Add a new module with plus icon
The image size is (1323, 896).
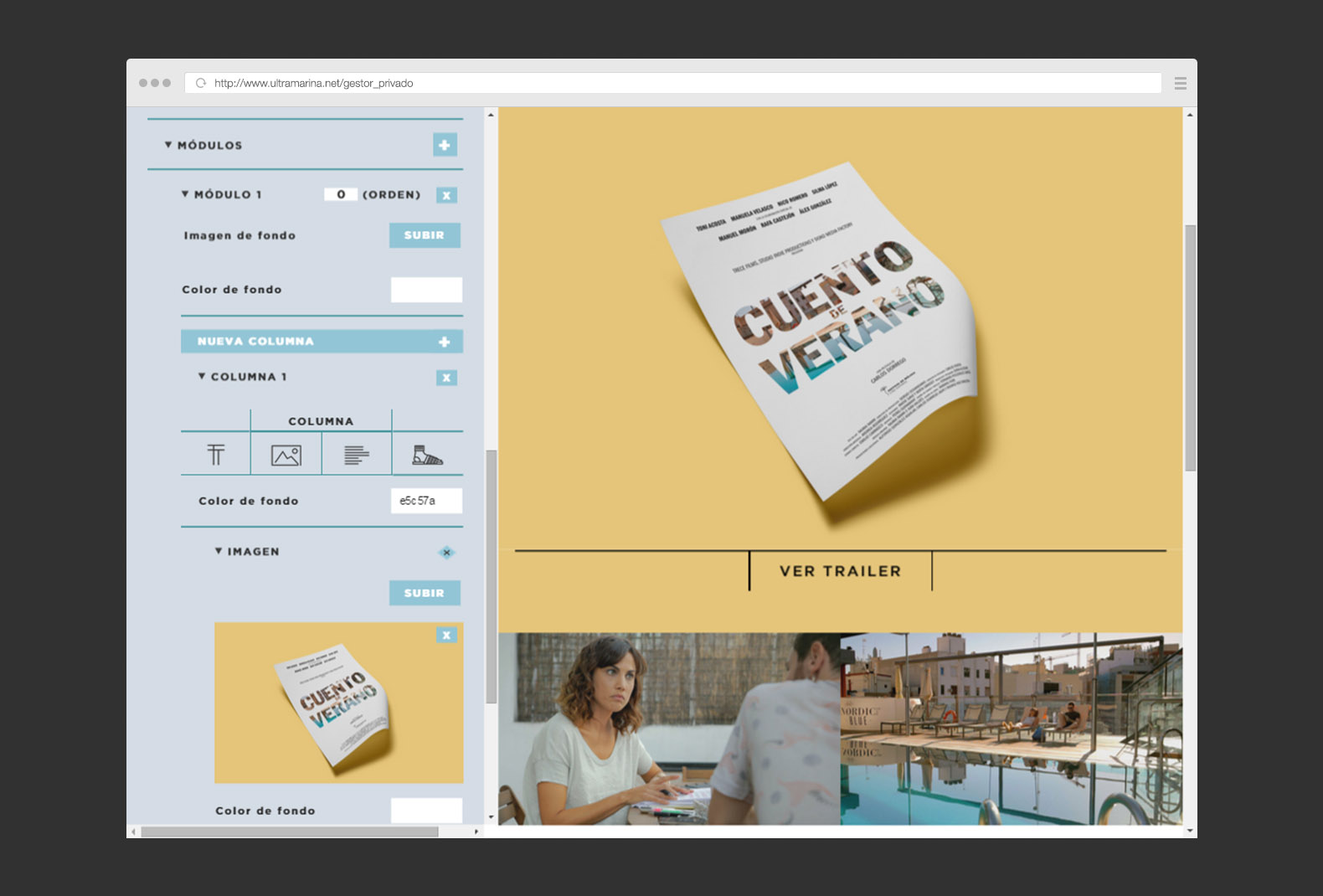[x=445, y=145]
